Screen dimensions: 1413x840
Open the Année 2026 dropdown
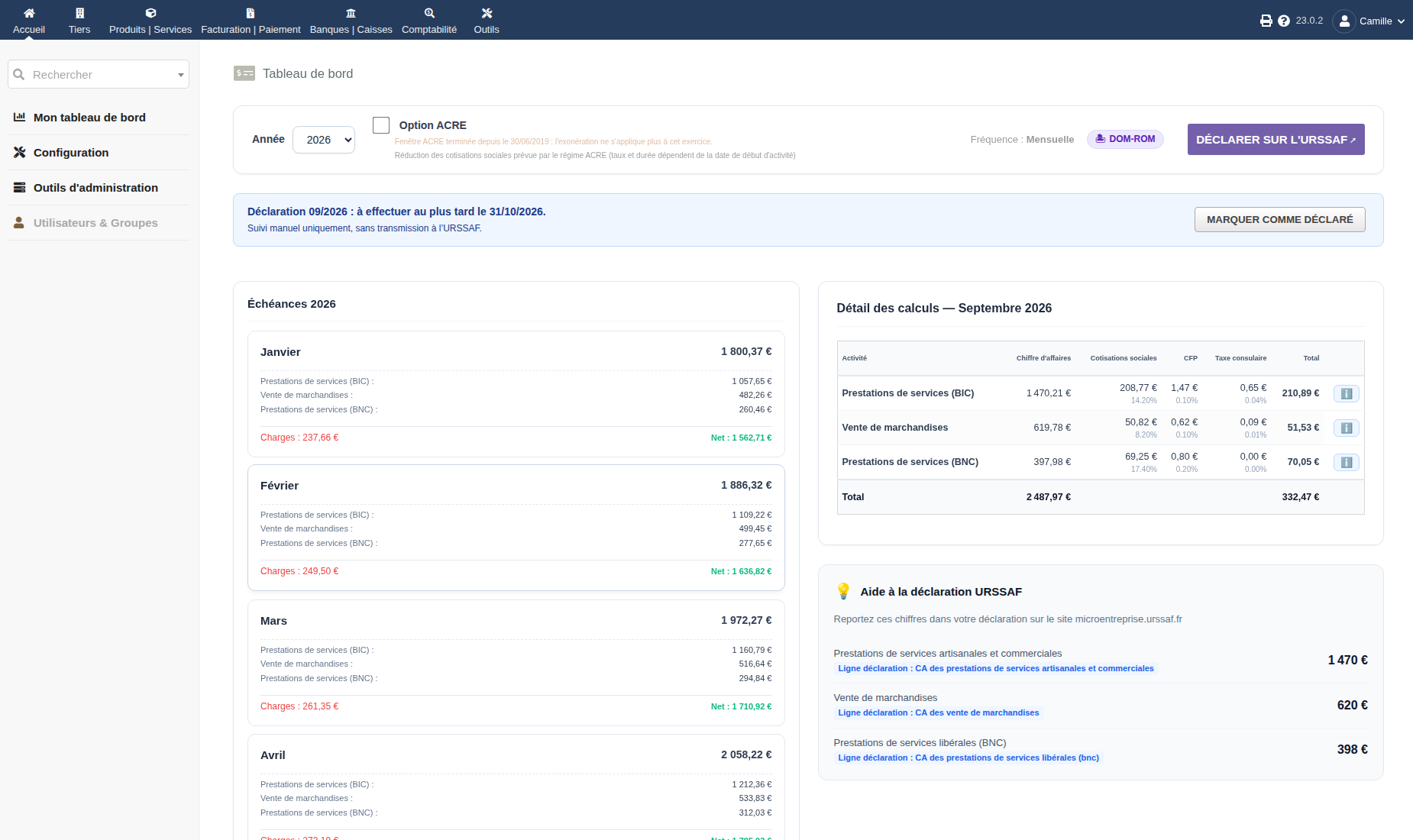[x=324, y=140]
